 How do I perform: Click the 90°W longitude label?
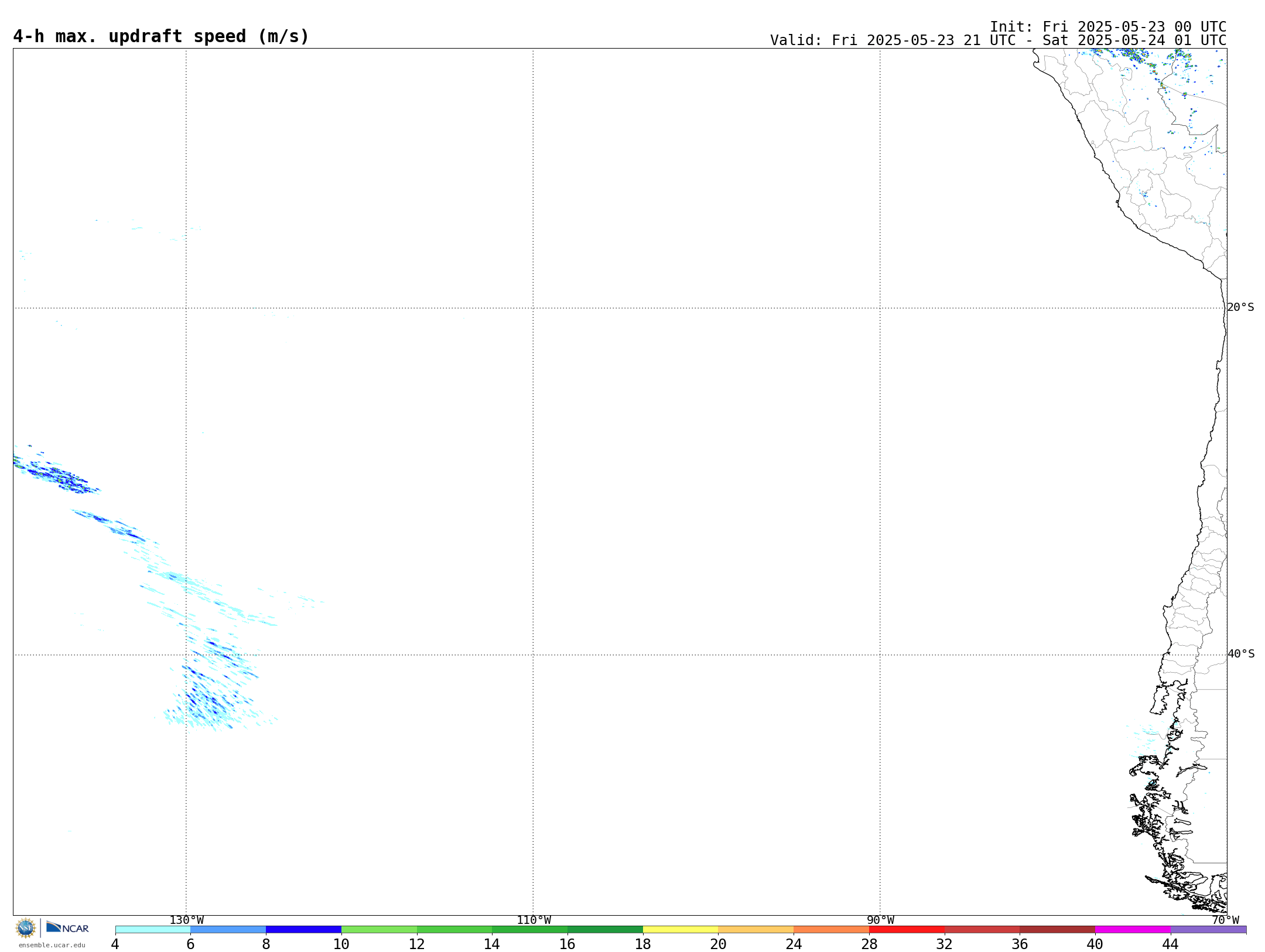pos(880,920)
